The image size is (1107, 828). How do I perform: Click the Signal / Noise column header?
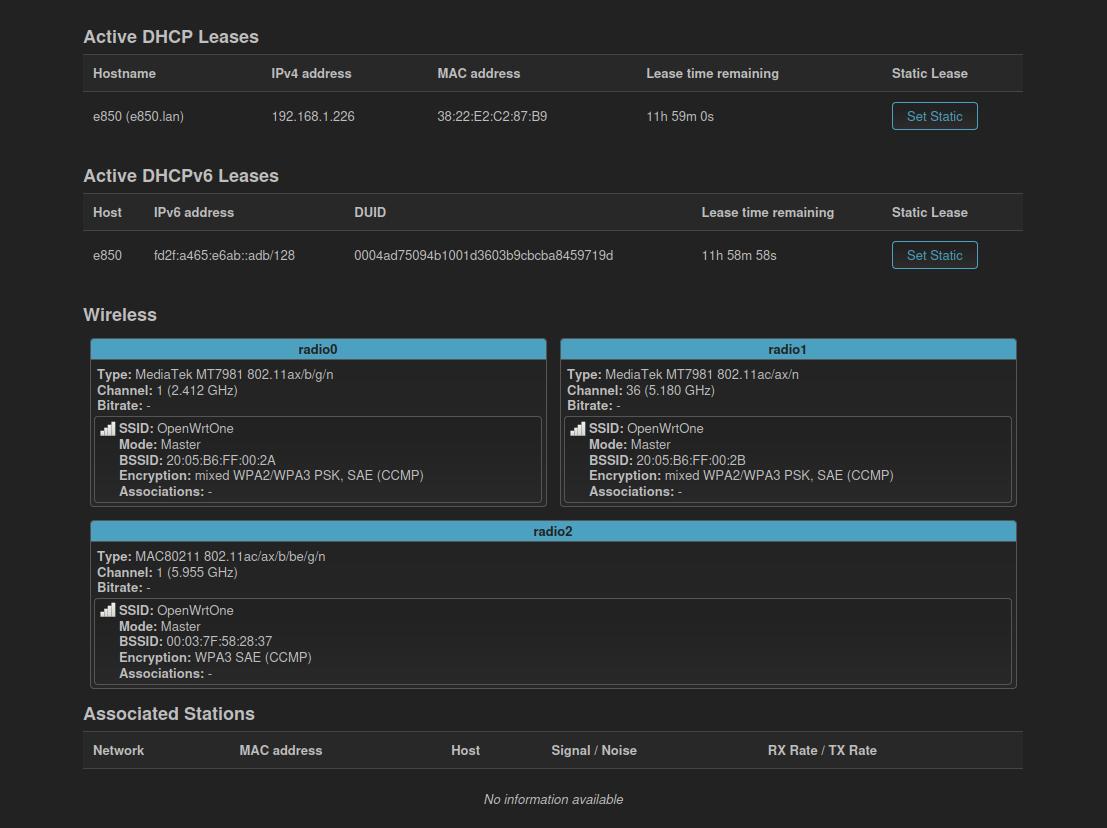[x=593, y=750]
